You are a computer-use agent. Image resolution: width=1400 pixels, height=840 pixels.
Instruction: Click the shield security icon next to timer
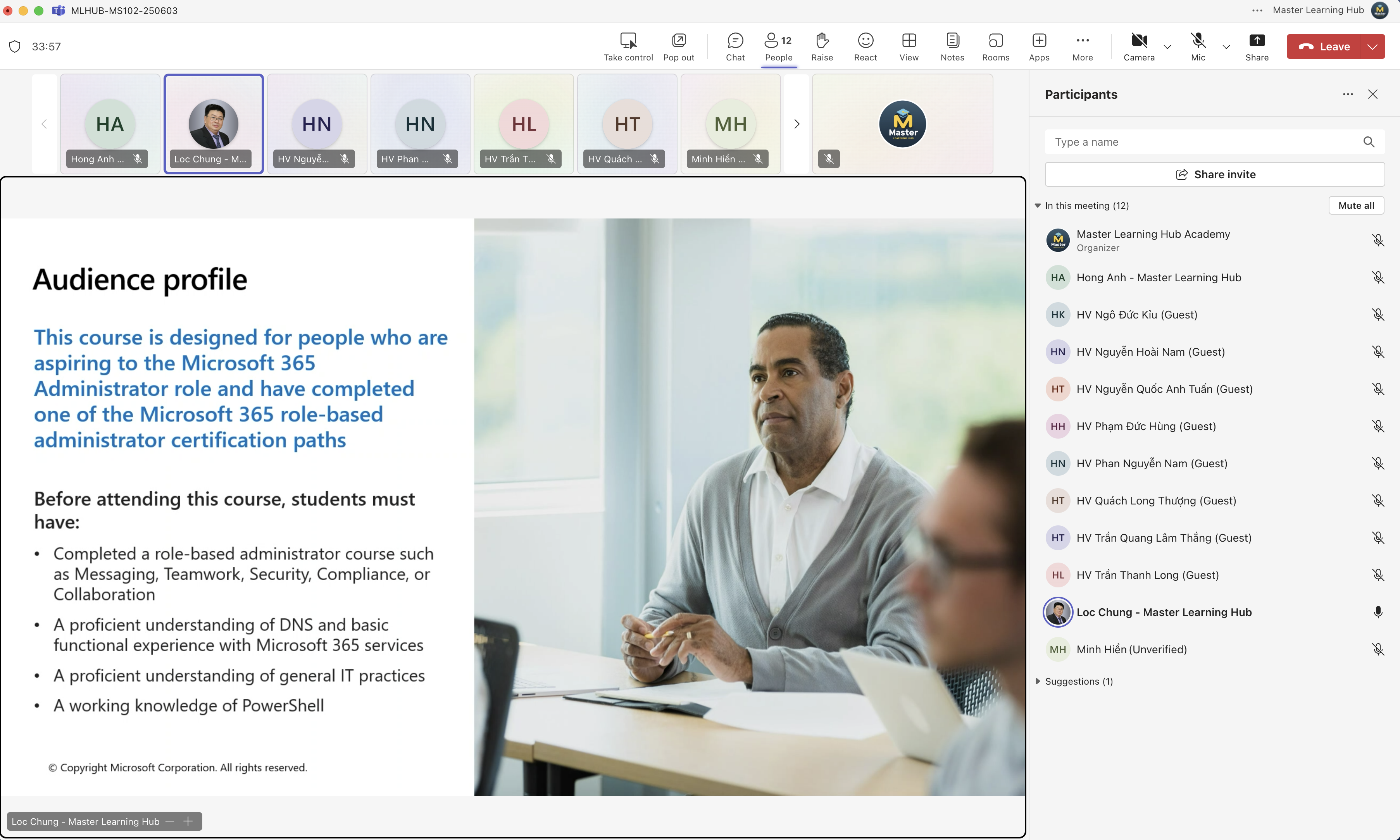point(15,46)
